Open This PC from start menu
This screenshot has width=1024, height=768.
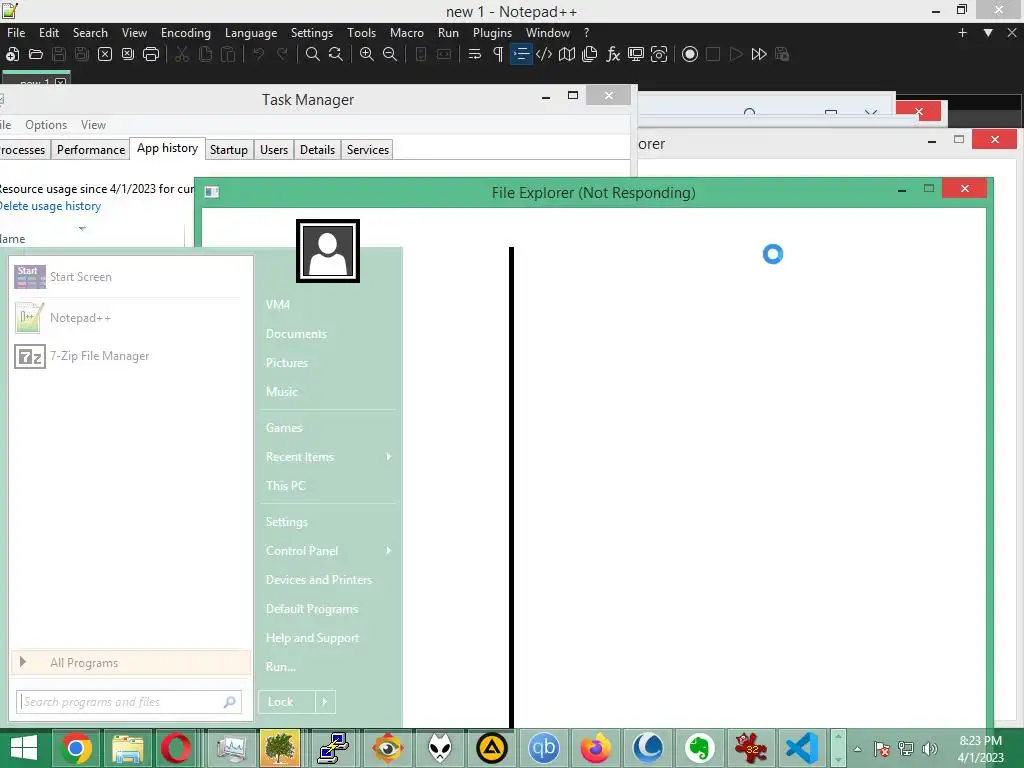[x=285, y=486]
